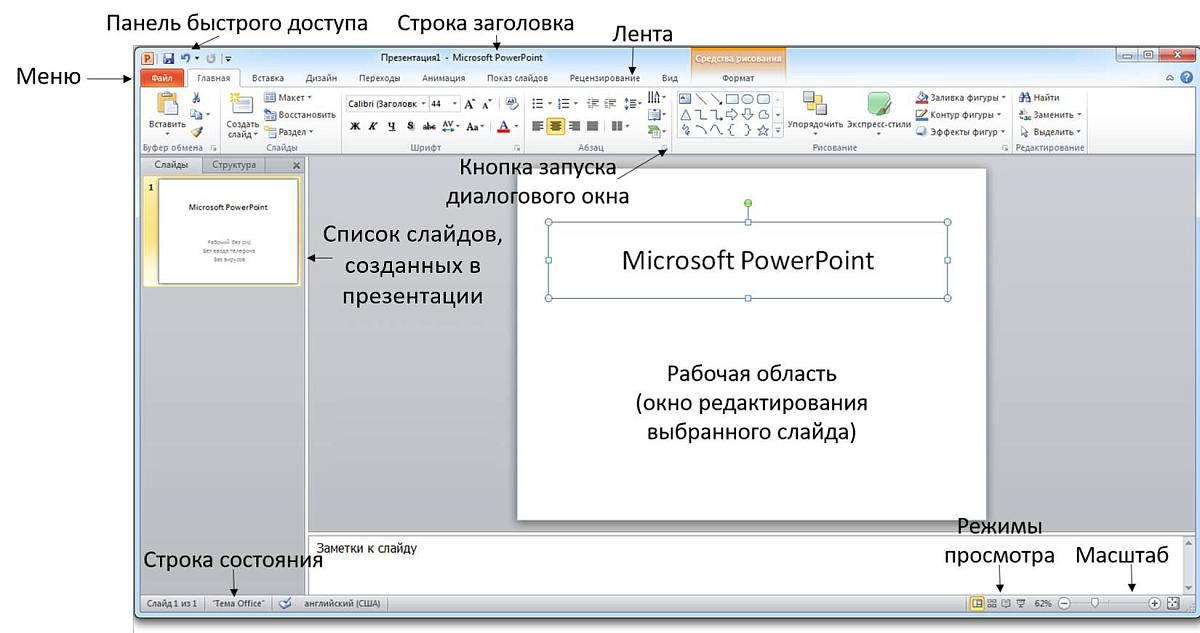Open Раздел section dropdown

[x=288, y=131]
